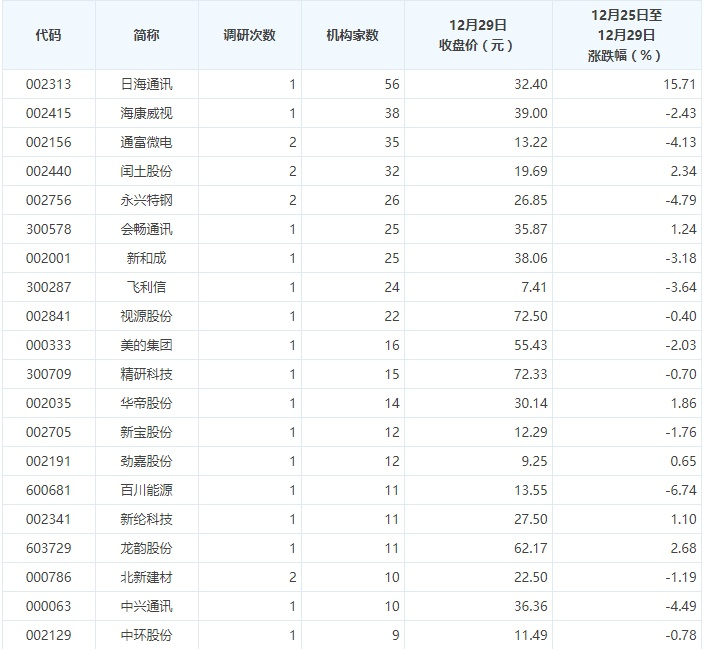The width and height of the screenshot is (705, 649).
Task: Select stock code 002341
Action: [x=49, y=519]
